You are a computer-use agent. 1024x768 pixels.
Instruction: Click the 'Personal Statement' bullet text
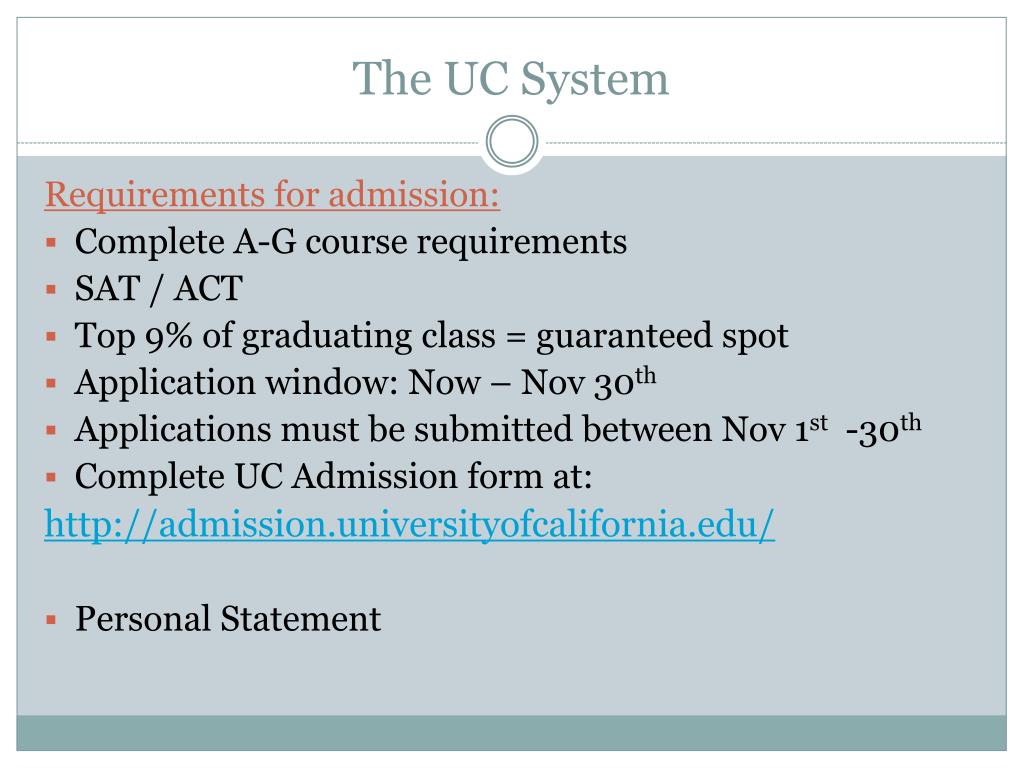(x=228, y=618)
